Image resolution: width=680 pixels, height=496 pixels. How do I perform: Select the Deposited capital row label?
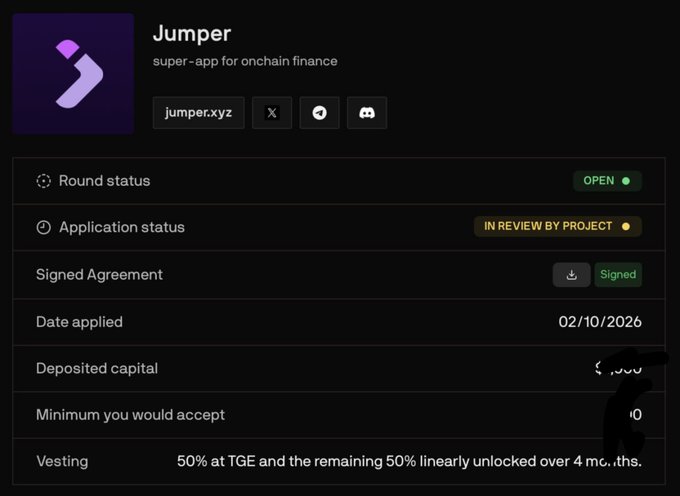click(x=97, y=369)
